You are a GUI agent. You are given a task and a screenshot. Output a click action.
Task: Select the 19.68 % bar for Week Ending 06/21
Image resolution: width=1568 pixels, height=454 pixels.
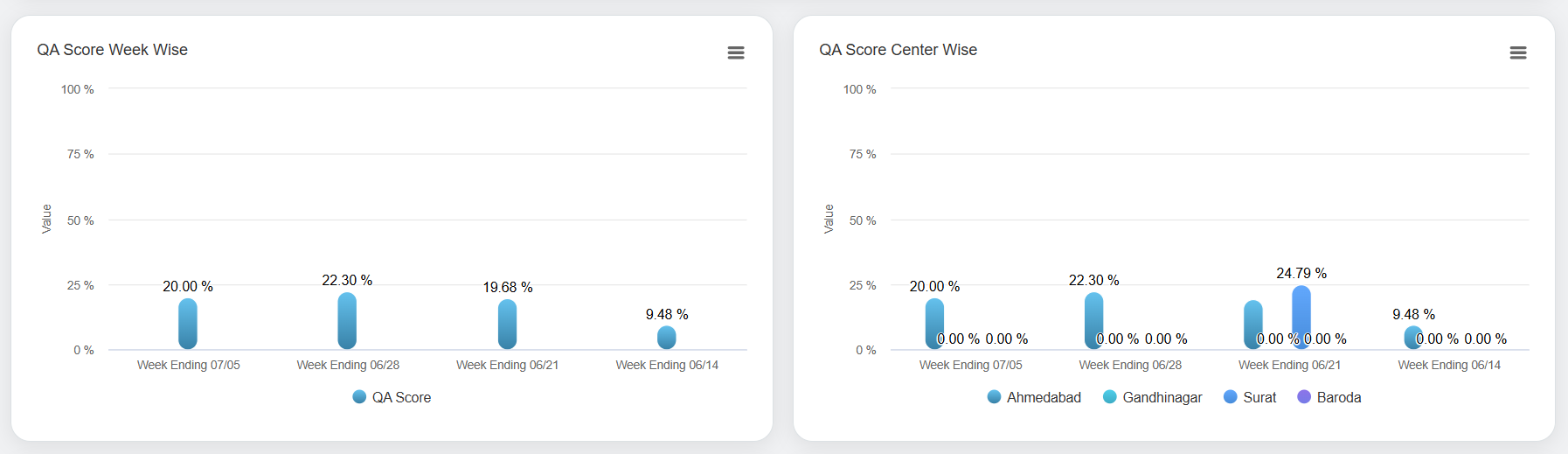tap(507, 325)
